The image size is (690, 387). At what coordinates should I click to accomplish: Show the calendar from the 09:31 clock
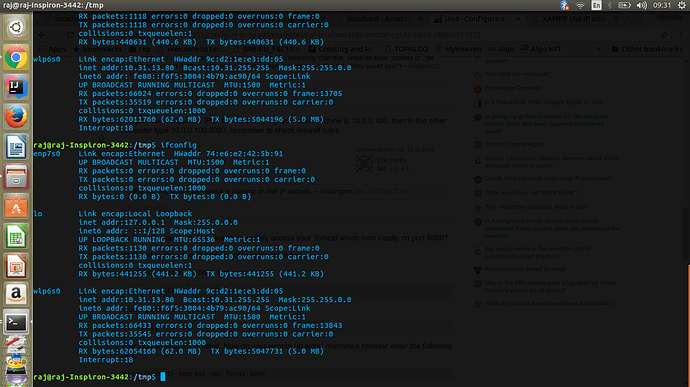662,5
